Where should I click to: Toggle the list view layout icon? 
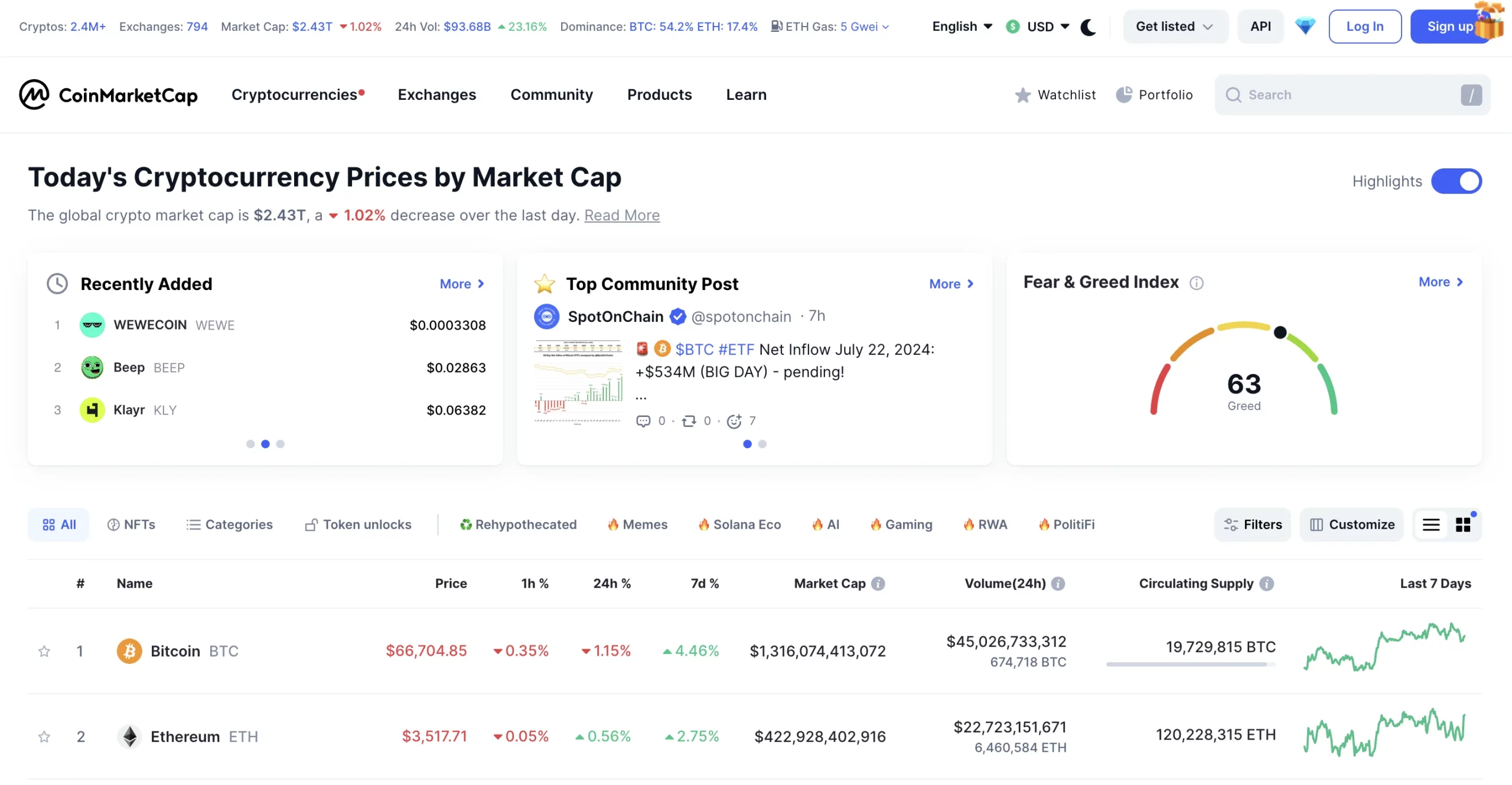click(1431, 524)
